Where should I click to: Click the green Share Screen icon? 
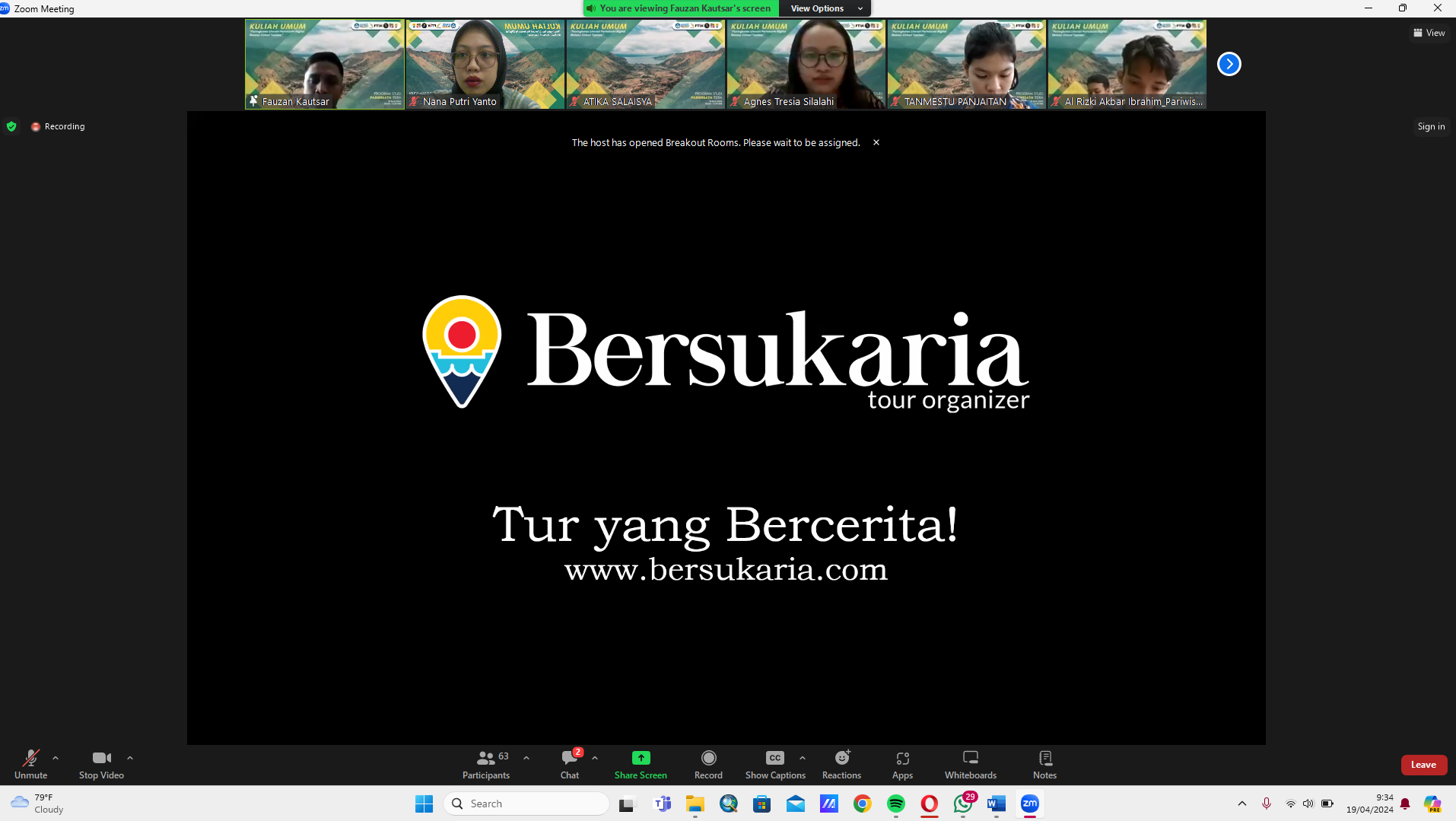(x=641, y=758)
